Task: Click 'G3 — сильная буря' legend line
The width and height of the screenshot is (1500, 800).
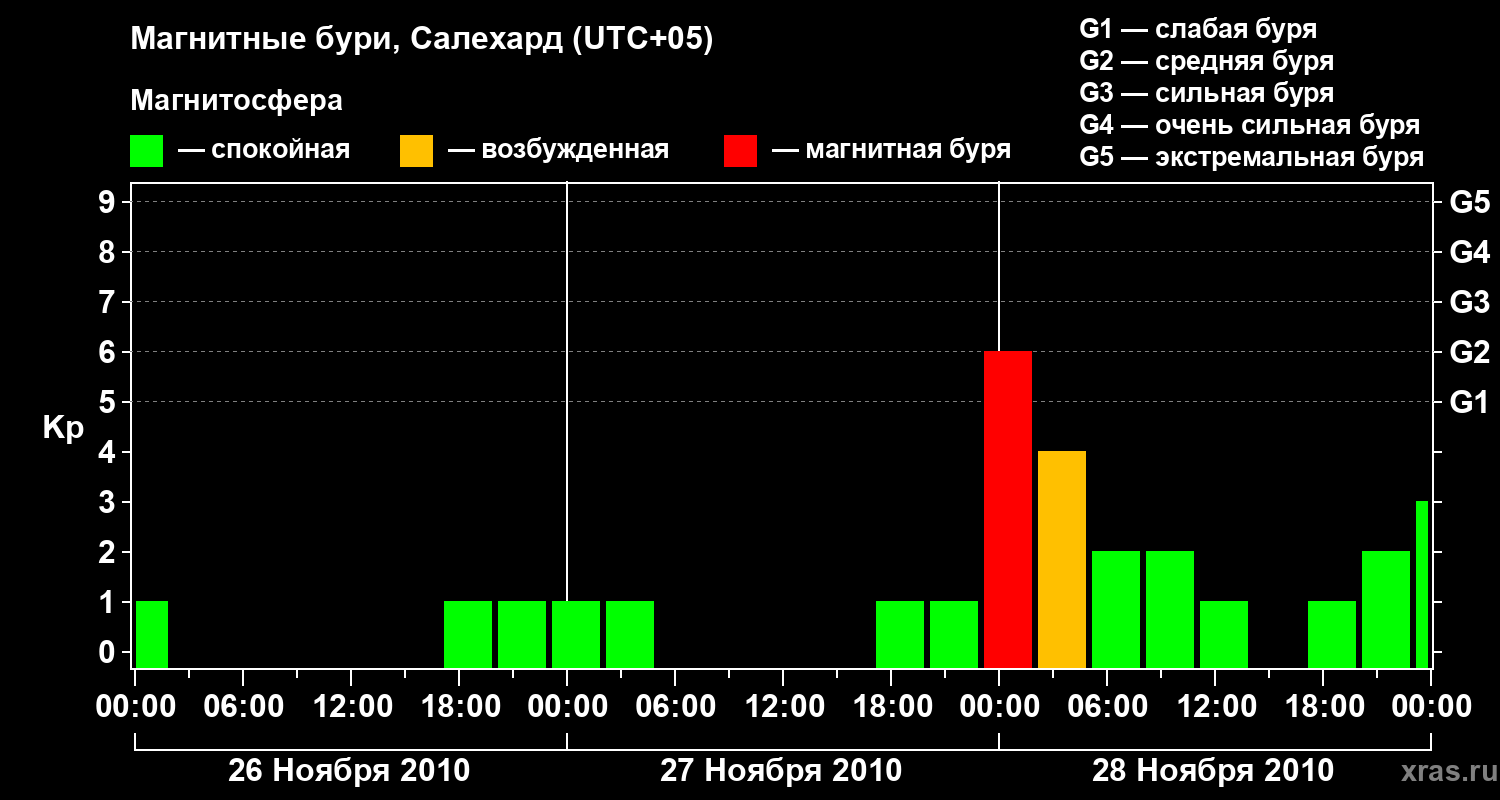Action: [x=1206, y=93]
